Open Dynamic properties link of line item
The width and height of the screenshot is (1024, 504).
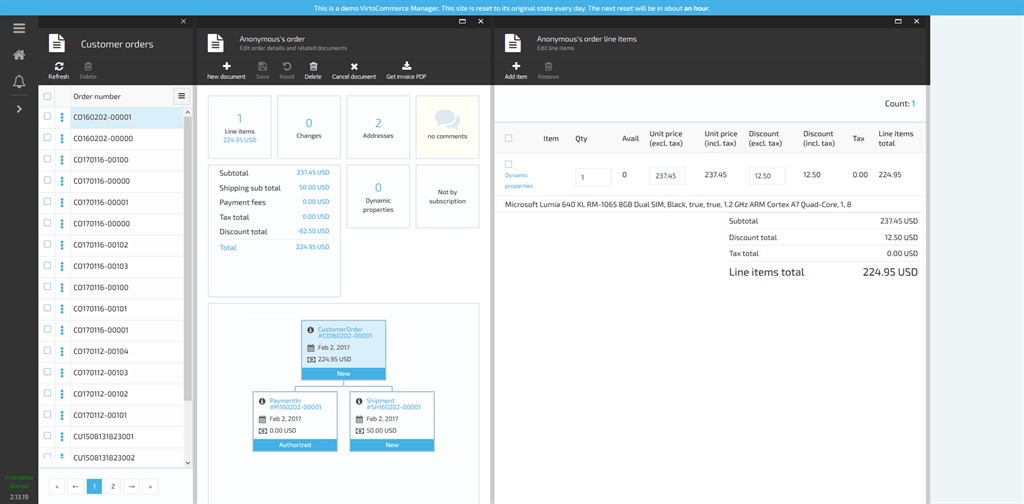click(519, 181)
